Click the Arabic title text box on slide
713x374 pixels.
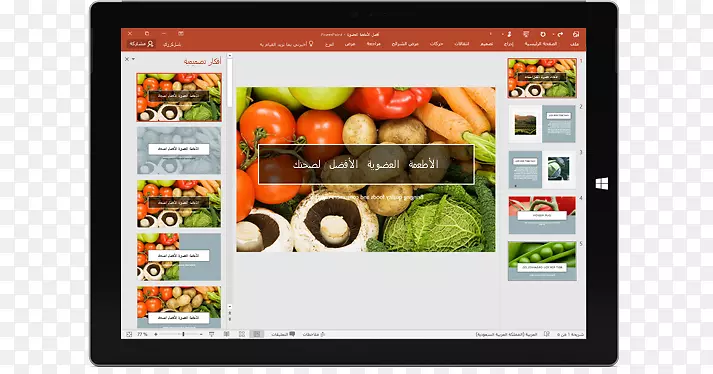coord(366,164)
